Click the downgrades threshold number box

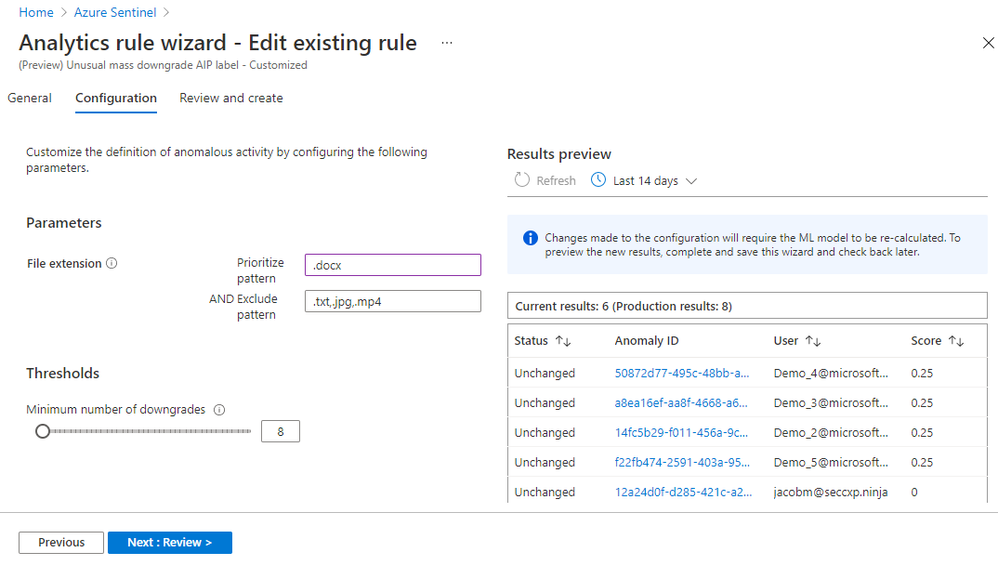280,432
